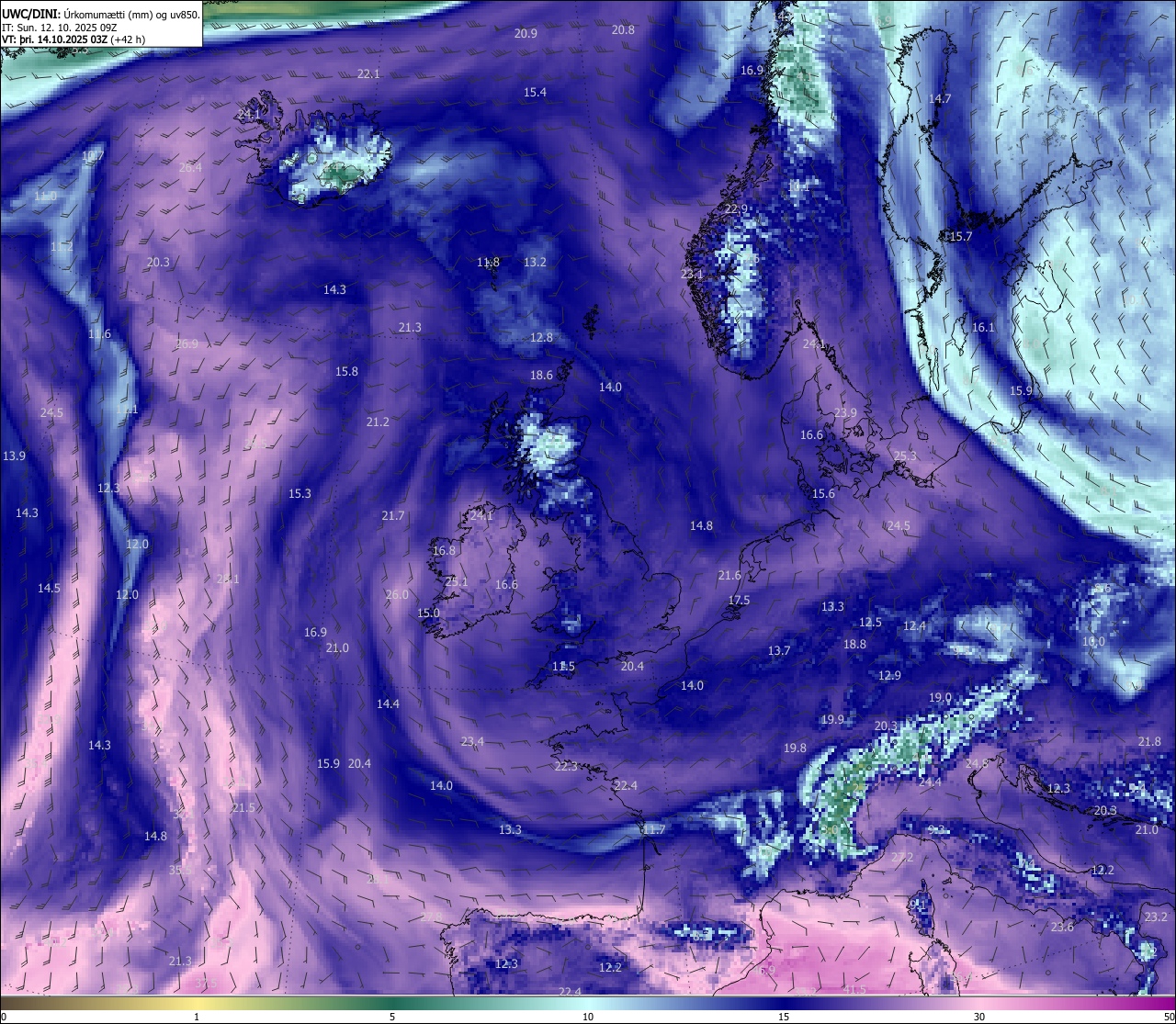Click the 'IT: Sun. 12. 10. 2025 09Z' line
Screen dimensions: 1176x1024
[x=59, y=28]
